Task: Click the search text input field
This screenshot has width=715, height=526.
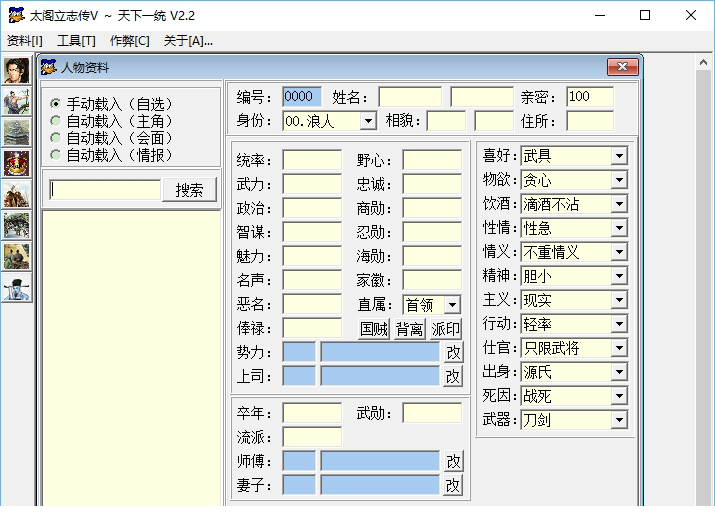Action: (105, 190)
